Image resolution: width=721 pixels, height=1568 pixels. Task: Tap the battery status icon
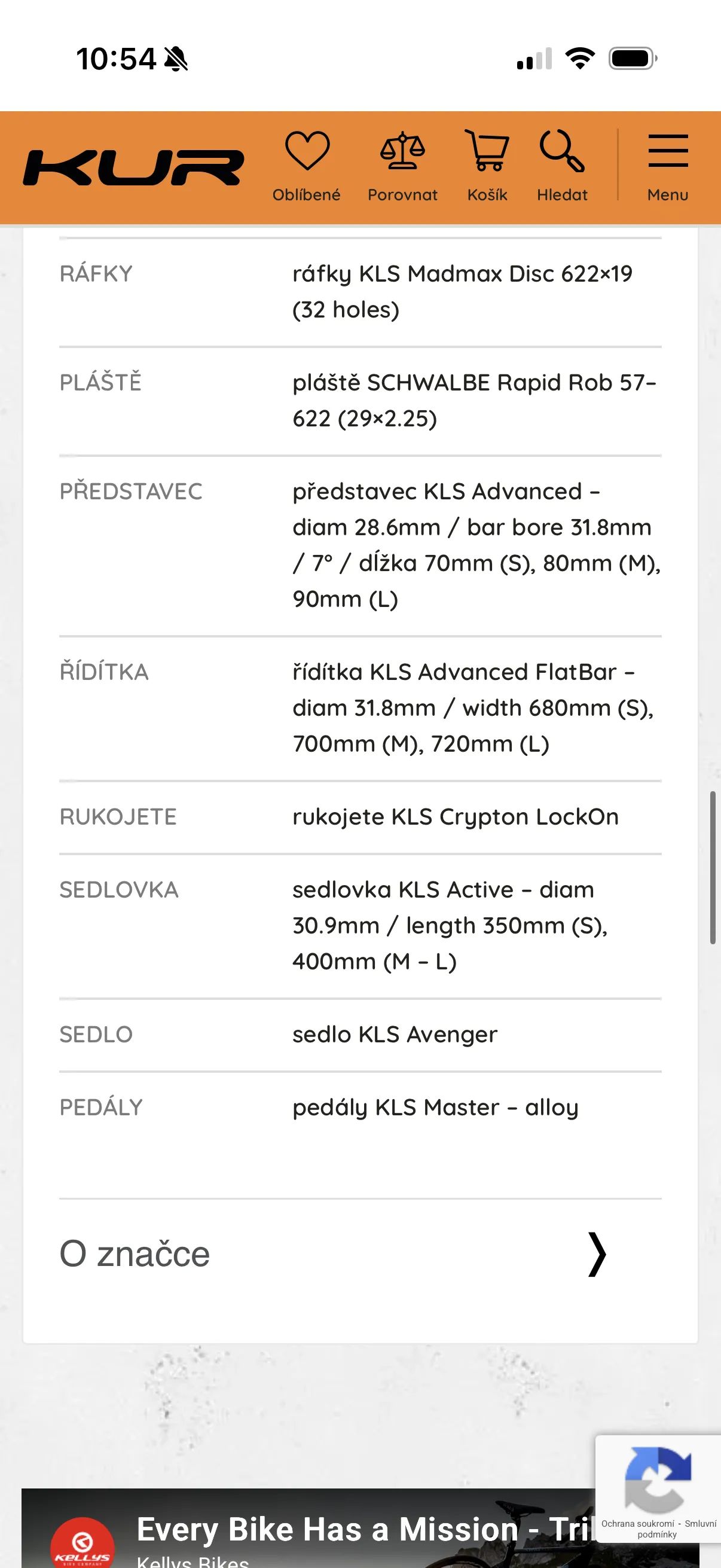(632, 59)
